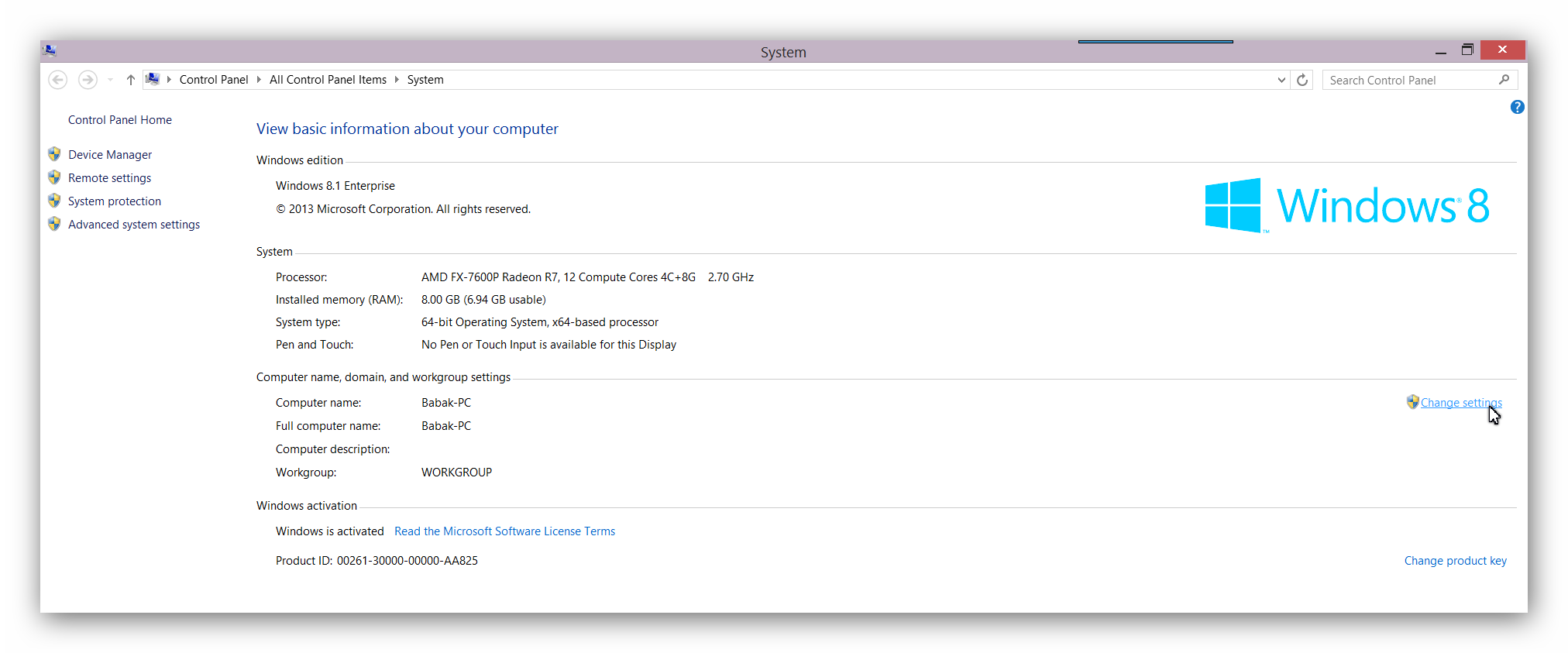
Task: Expand the chevron after Control Panel breadcrumb
Action: click(x=259, y=80)
